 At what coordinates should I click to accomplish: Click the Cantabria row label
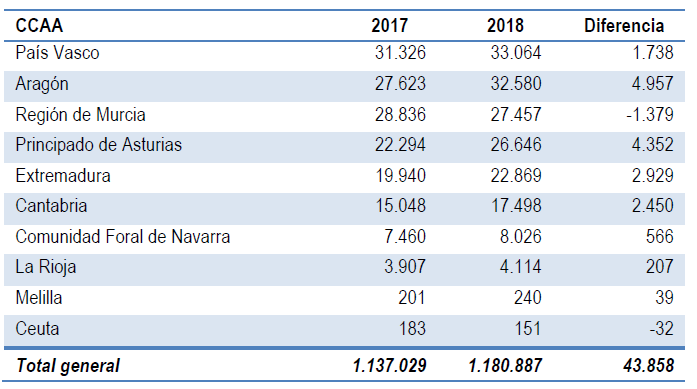click(x=51, y=206)
